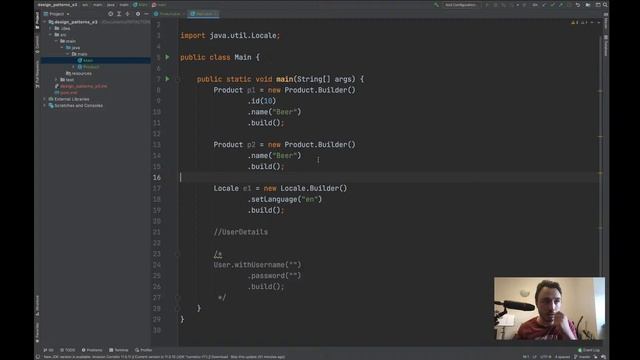Expand the .idea folder
640x360 pixels.
click(51, 29)
